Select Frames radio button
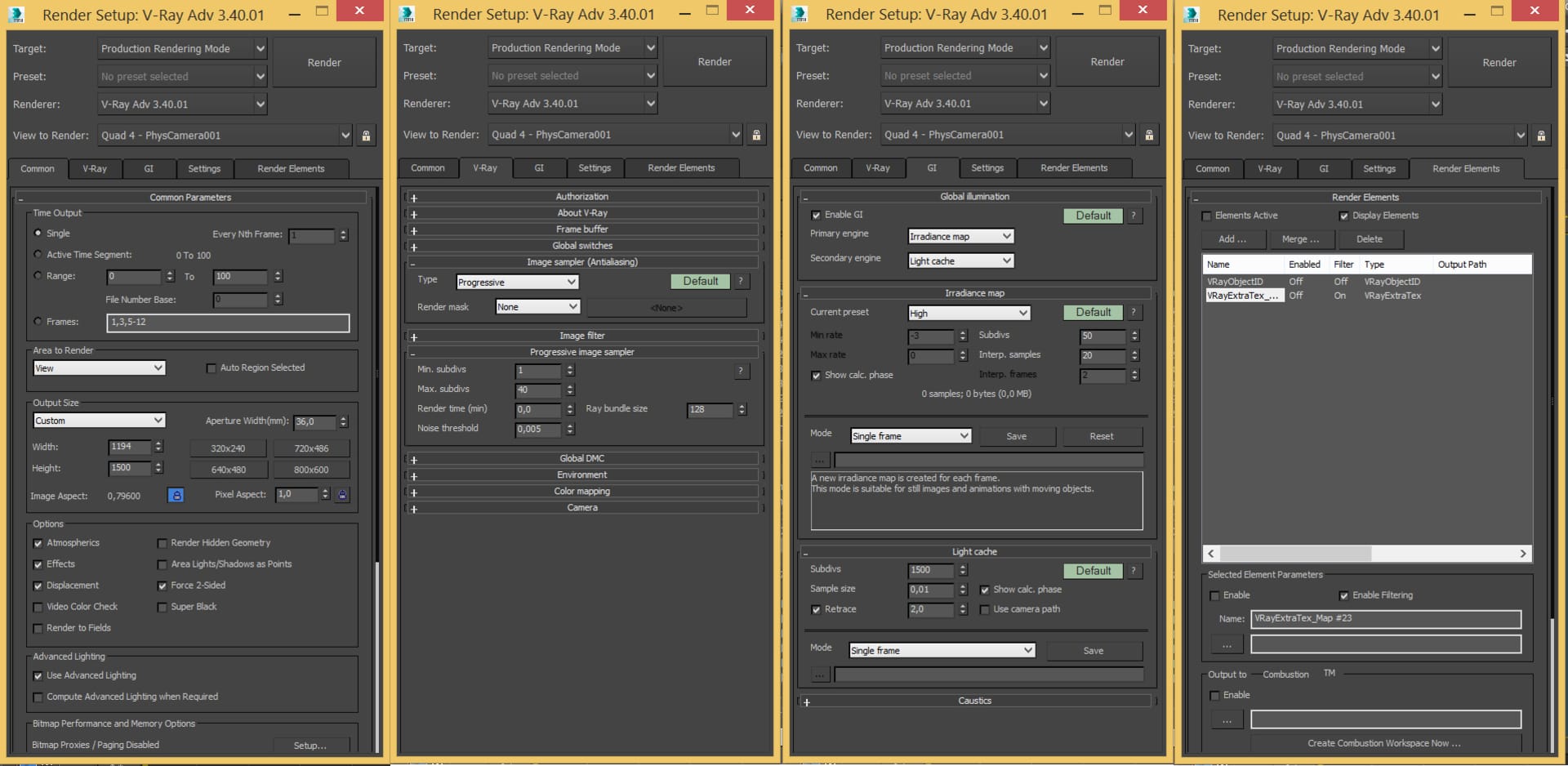This screenshot has height=766, width=1568. (38, 322)
